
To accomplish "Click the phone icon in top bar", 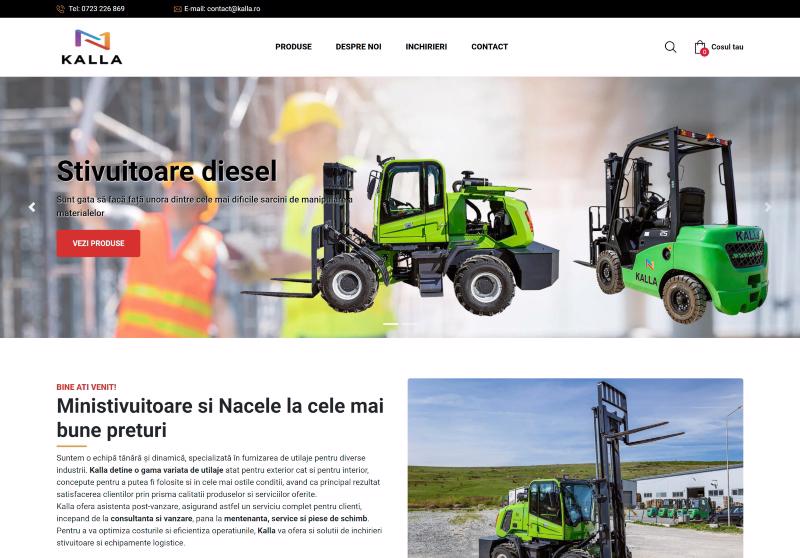I will click(60, 9).
